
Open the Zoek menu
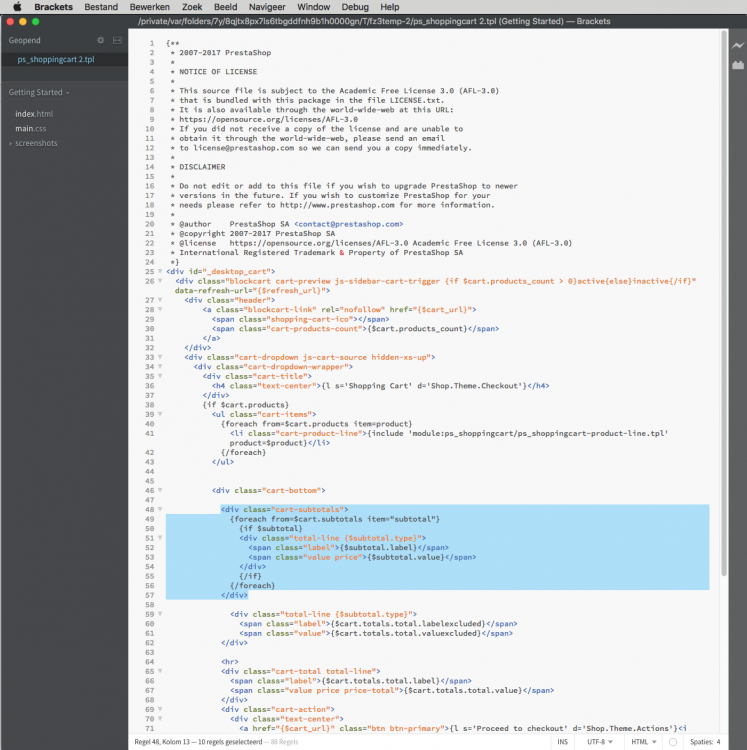pyautogui.click(x=192, y=7)
